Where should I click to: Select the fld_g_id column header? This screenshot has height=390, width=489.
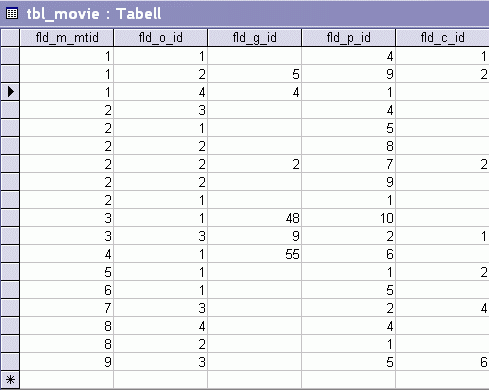point(255,38)
